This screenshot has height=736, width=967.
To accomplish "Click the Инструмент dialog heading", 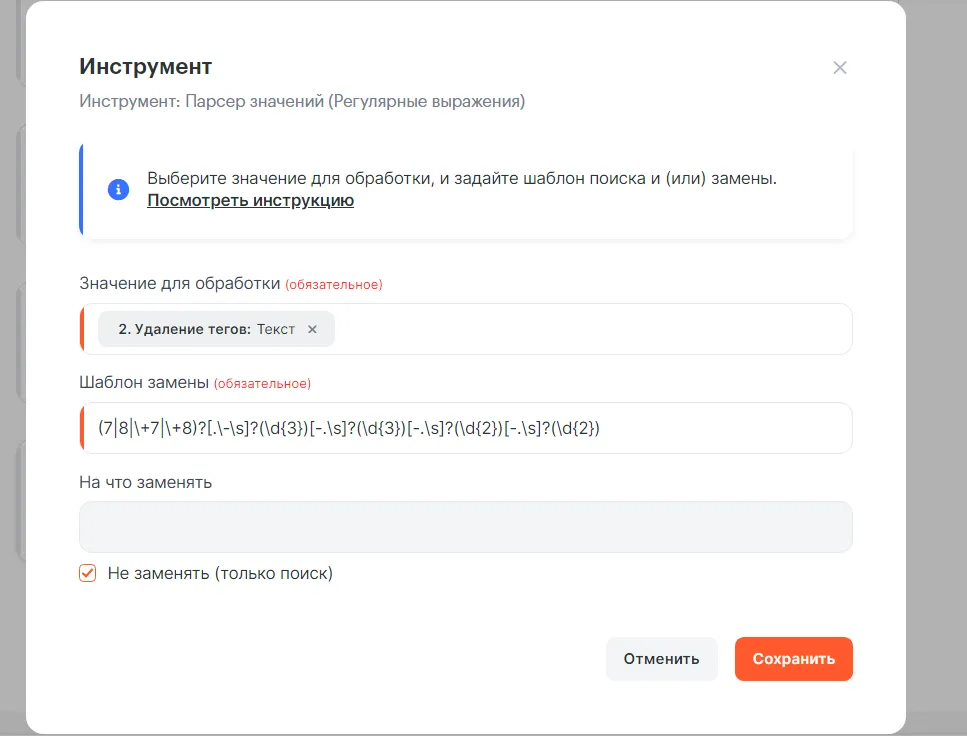I will 146,67.
